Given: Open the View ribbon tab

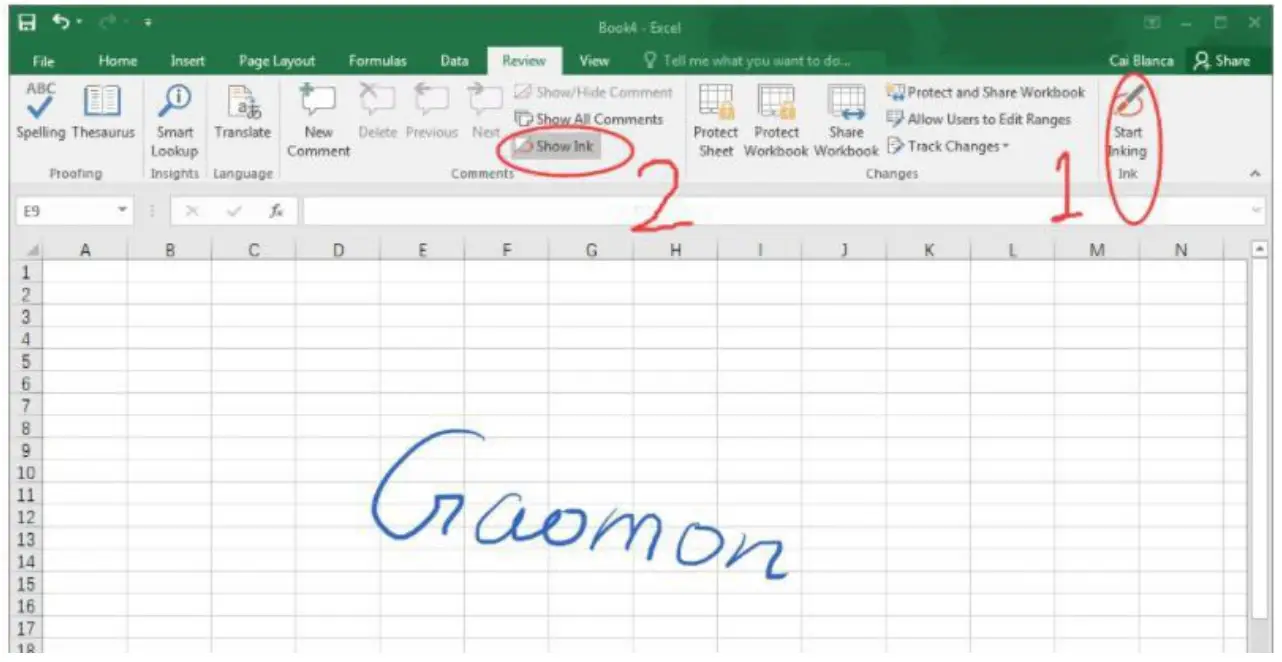Looking at the screenshot, I should pyautogui.click(x=594, y=60).
